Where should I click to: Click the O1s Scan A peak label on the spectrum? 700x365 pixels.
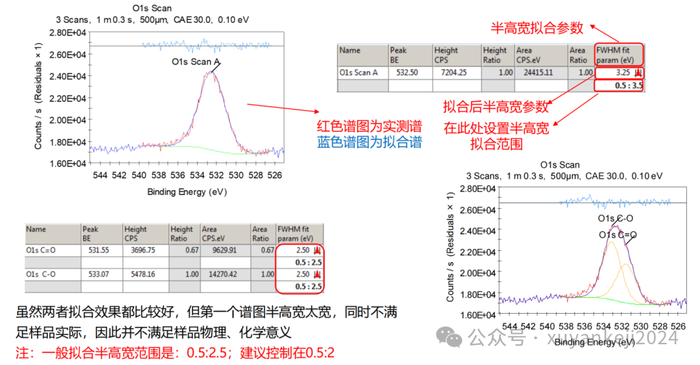[196, 62]
